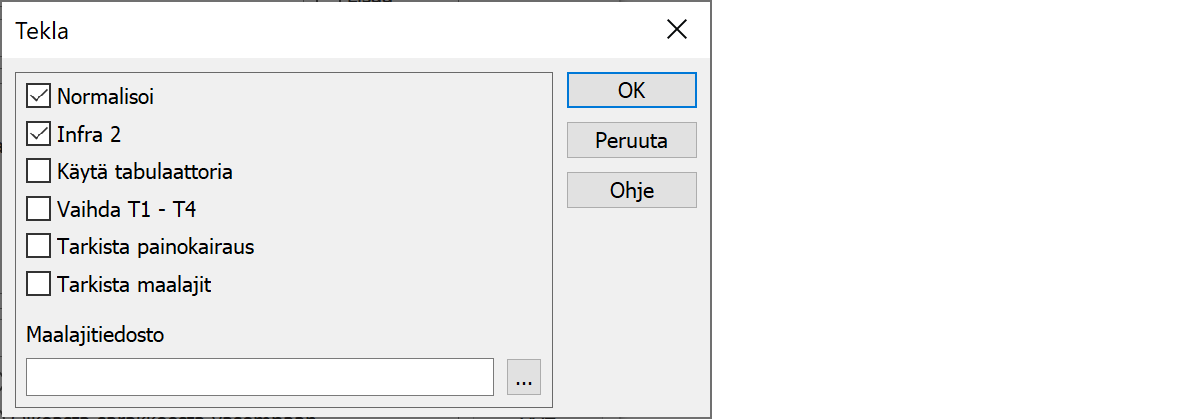The image size is (1200, 419).
Task: Focus the Maalajitiedosto text field
Action: tap(261, 377)
